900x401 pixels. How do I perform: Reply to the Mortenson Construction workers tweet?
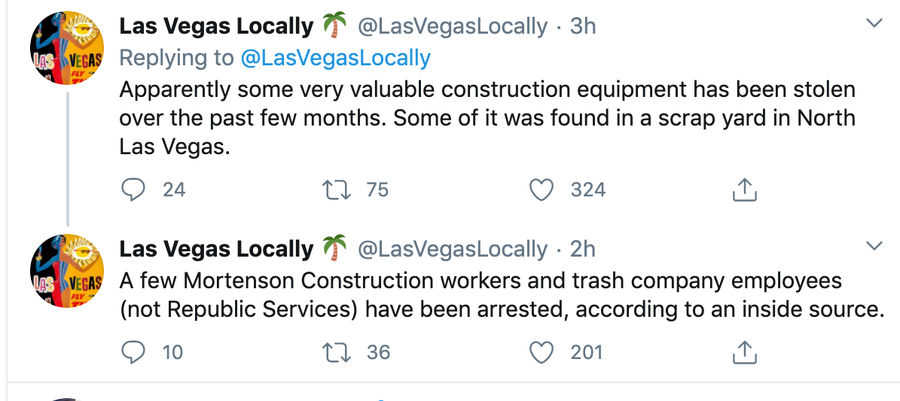point(133,352)
